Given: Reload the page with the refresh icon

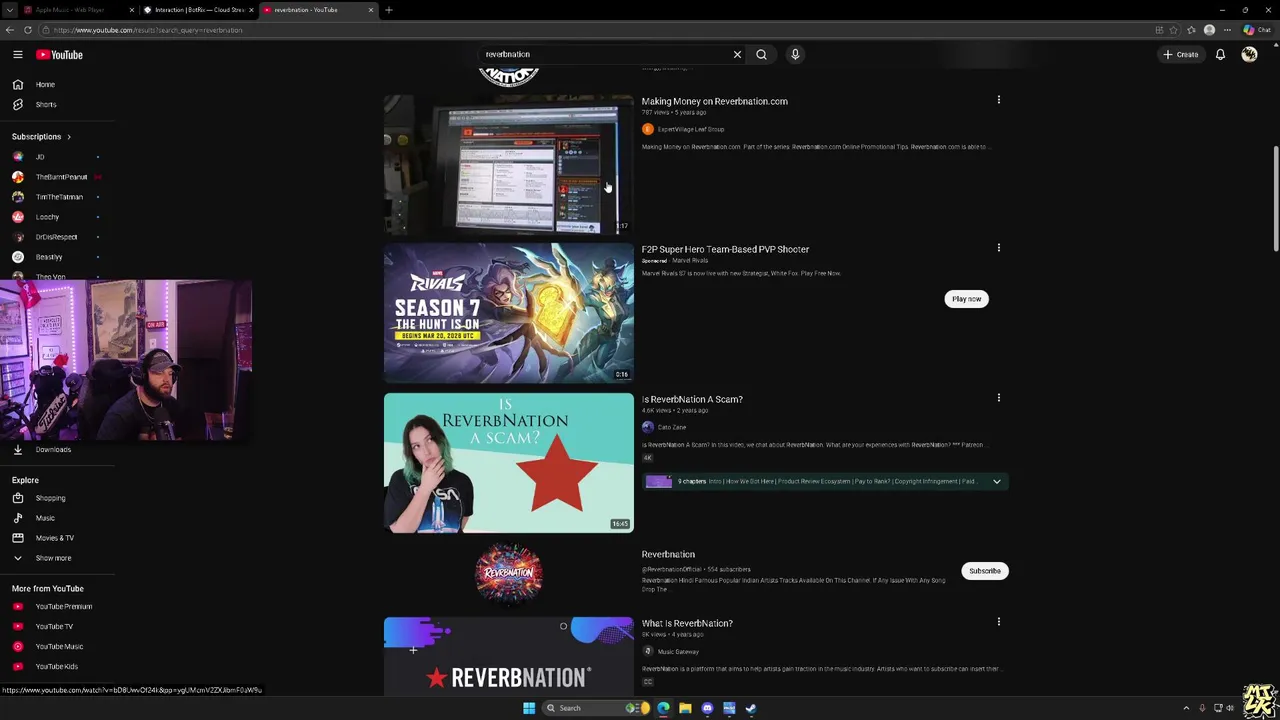Looking at the screenshot, I should pyautogui.click(x=28, y=30).
